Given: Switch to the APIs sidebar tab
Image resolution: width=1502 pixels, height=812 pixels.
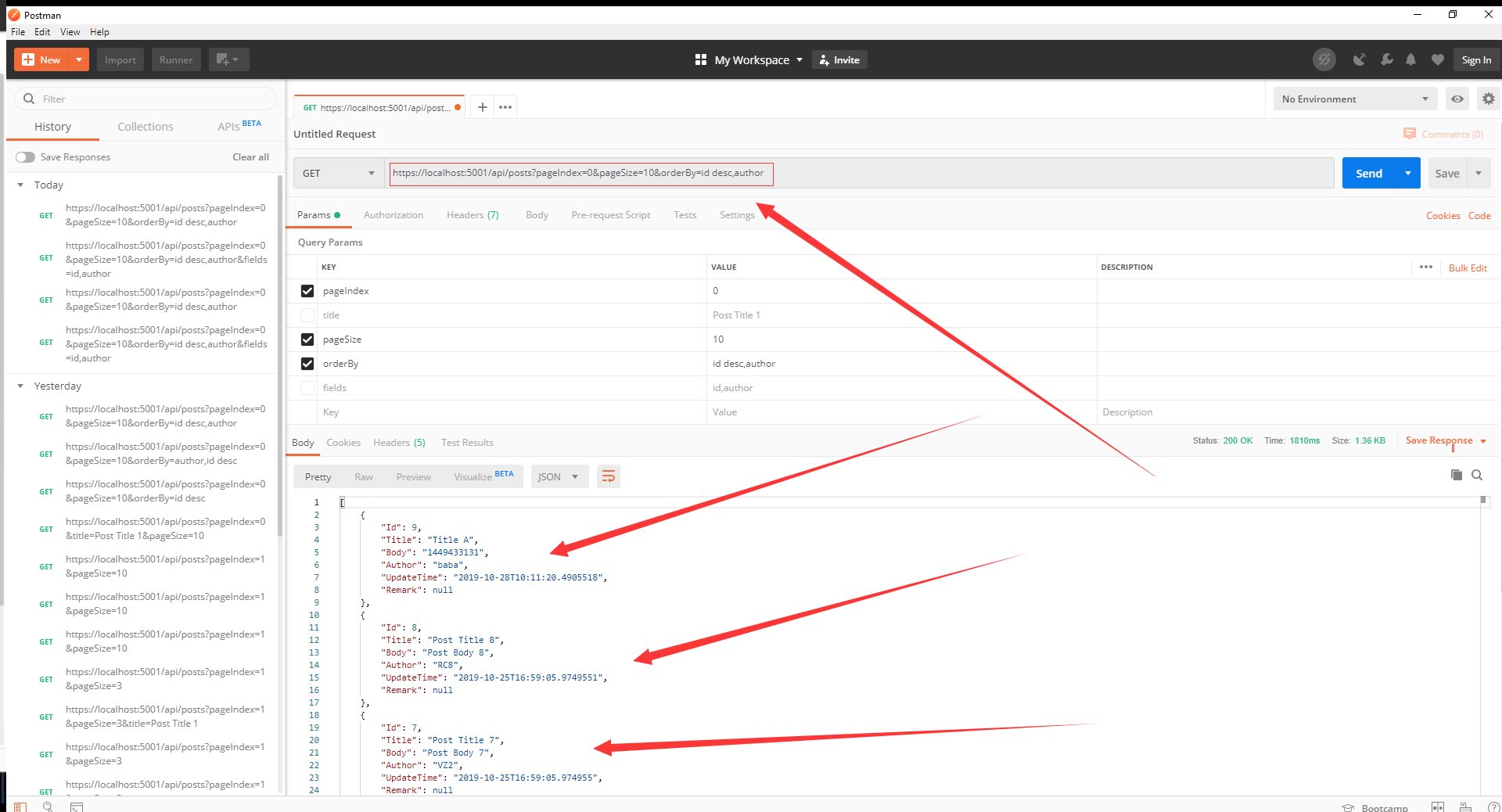Looking at the screenshot, I should click(239, 126).
